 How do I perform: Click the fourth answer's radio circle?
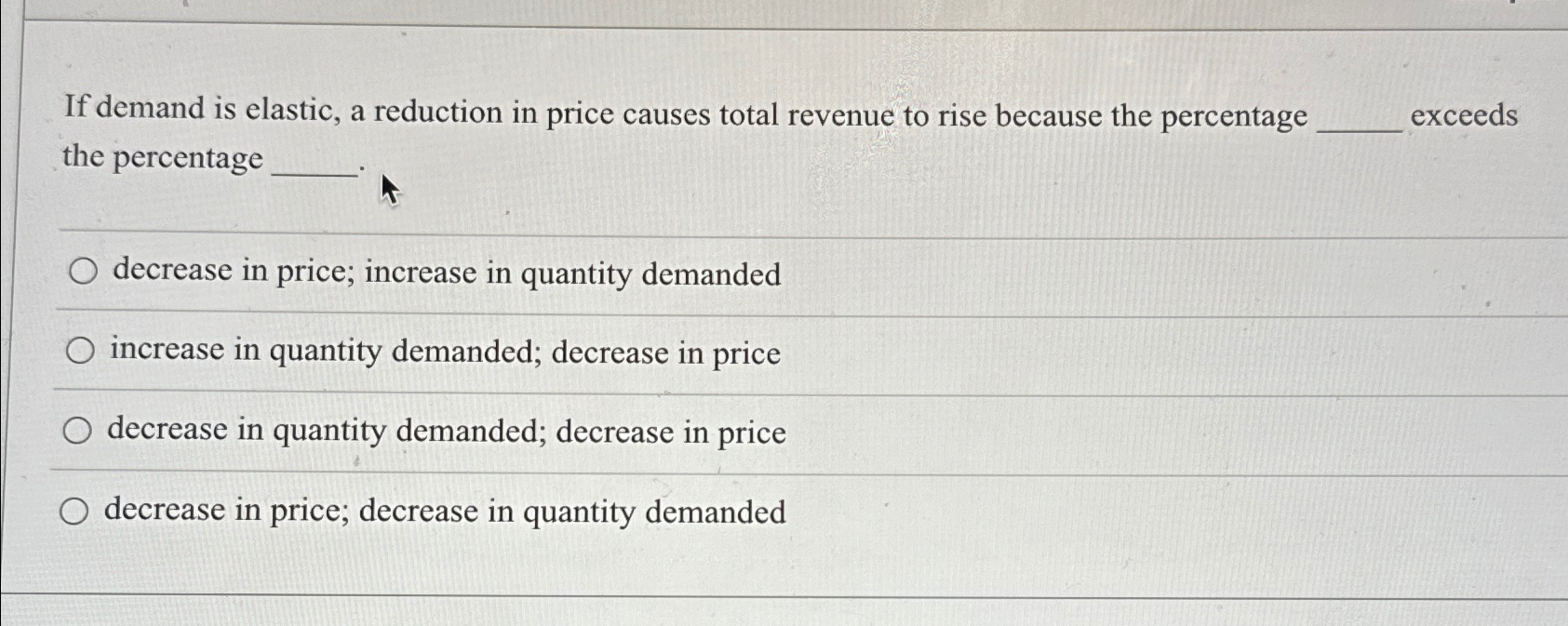(81, 509)
